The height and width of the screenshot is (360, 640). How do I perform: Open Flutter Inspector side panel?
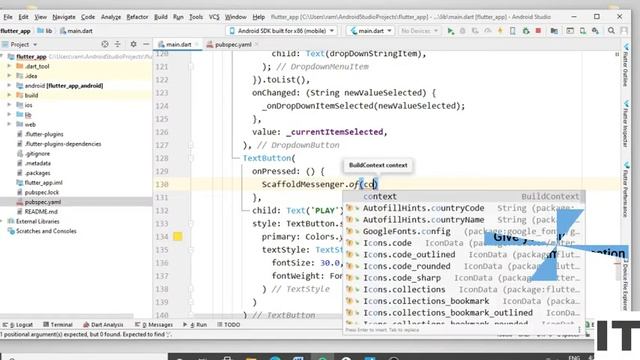[625, 124]
